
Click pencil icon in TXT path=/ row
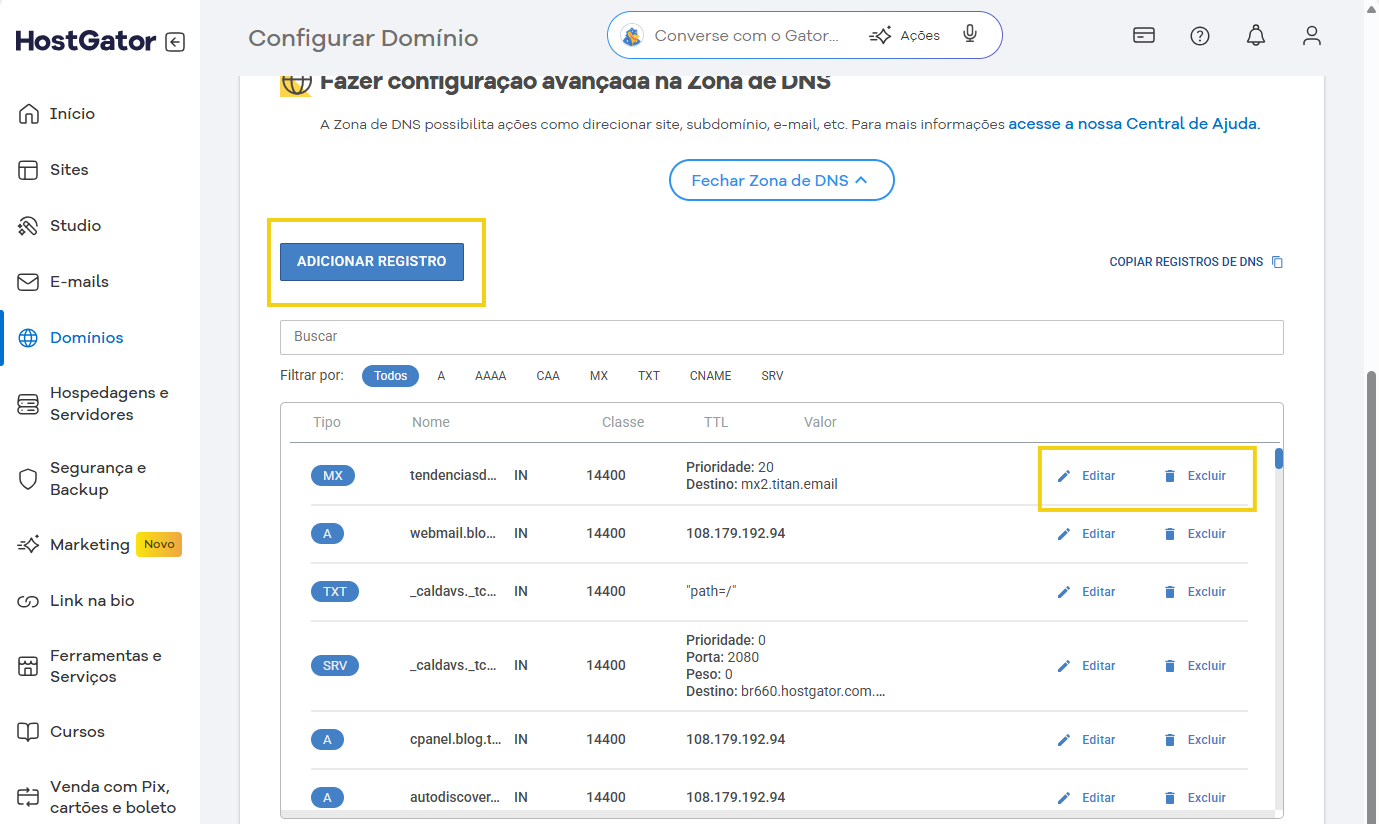pos(1064,592)
